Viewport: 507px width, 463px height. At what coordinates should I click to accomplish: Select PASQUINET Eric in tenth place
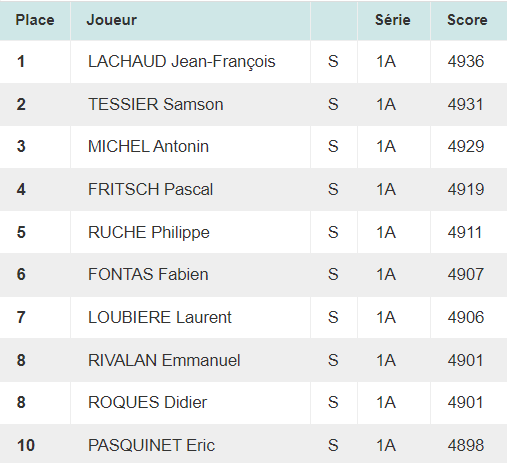[151, 445]
